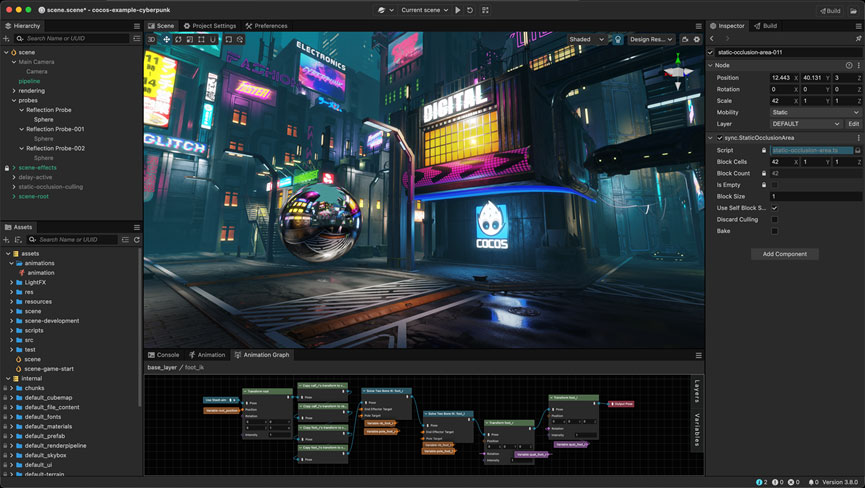
Task: Enable the Discard Culling checkbox
Action: tap(774, 220)
